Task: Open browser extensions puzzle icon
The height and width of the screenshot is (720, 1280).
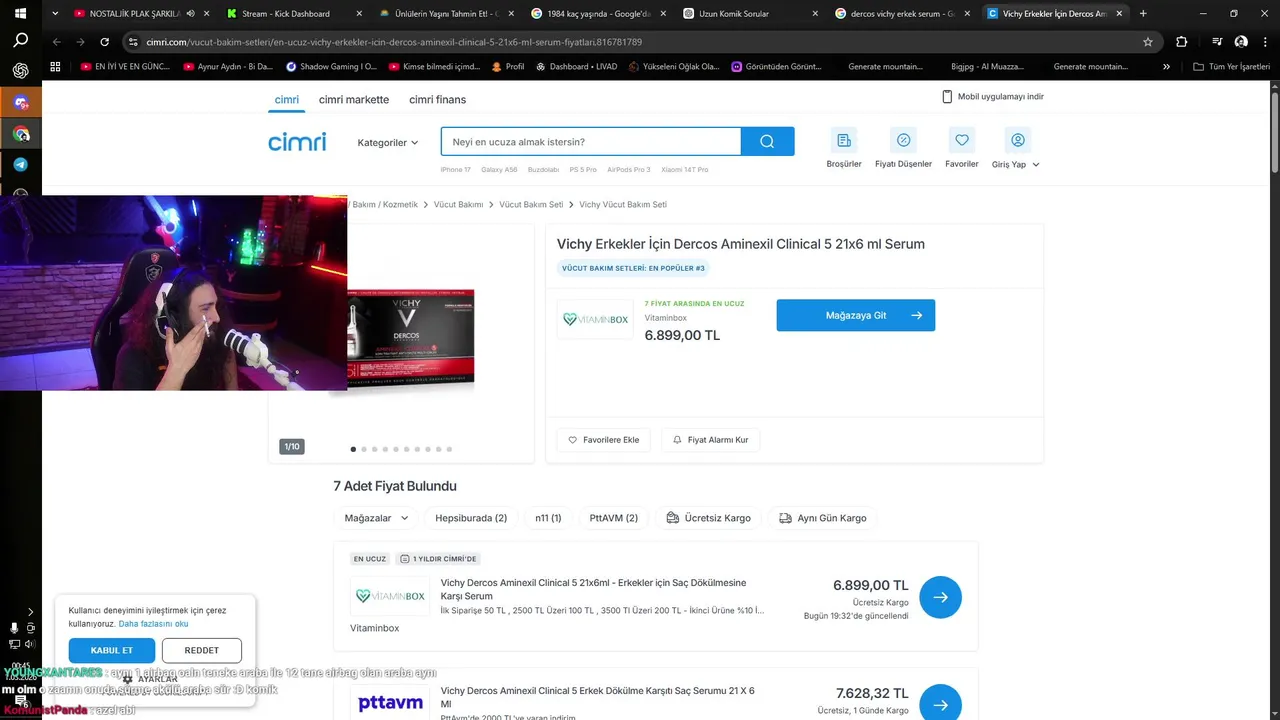Action: [1182, 42]
